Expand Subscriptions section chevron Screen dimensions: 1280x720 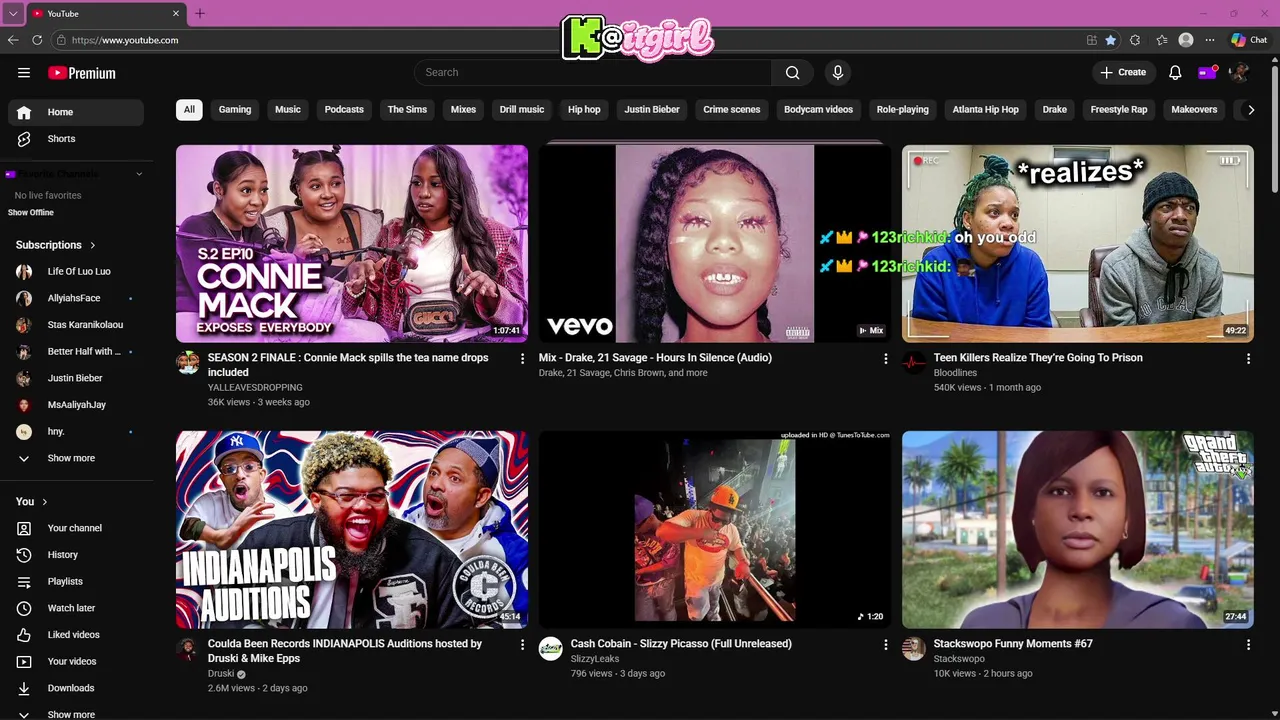click(x=93, y=245)
